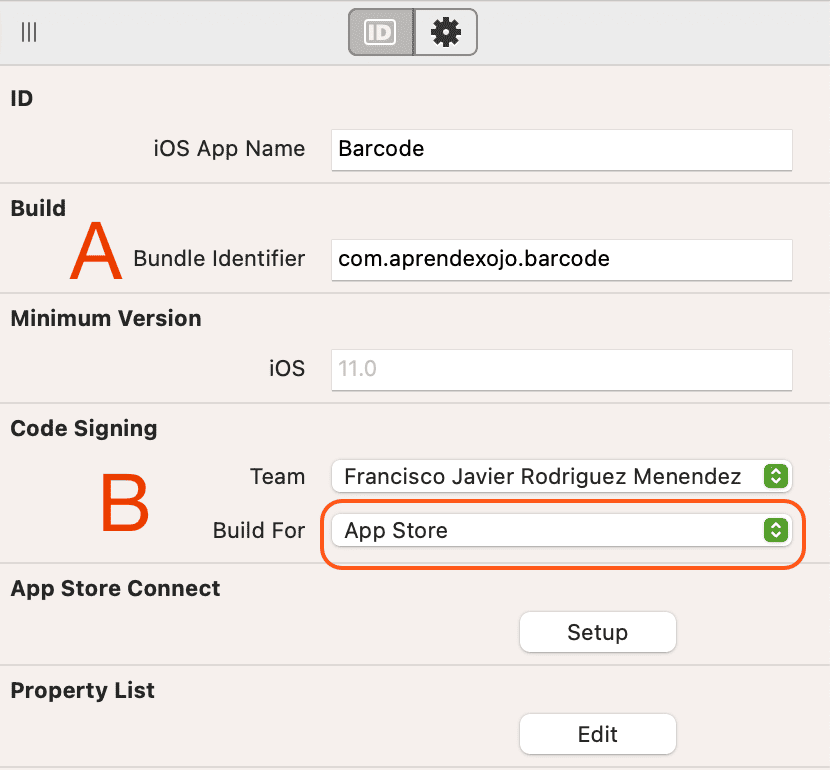Click the Code Signing section header

tap(83, 428)
